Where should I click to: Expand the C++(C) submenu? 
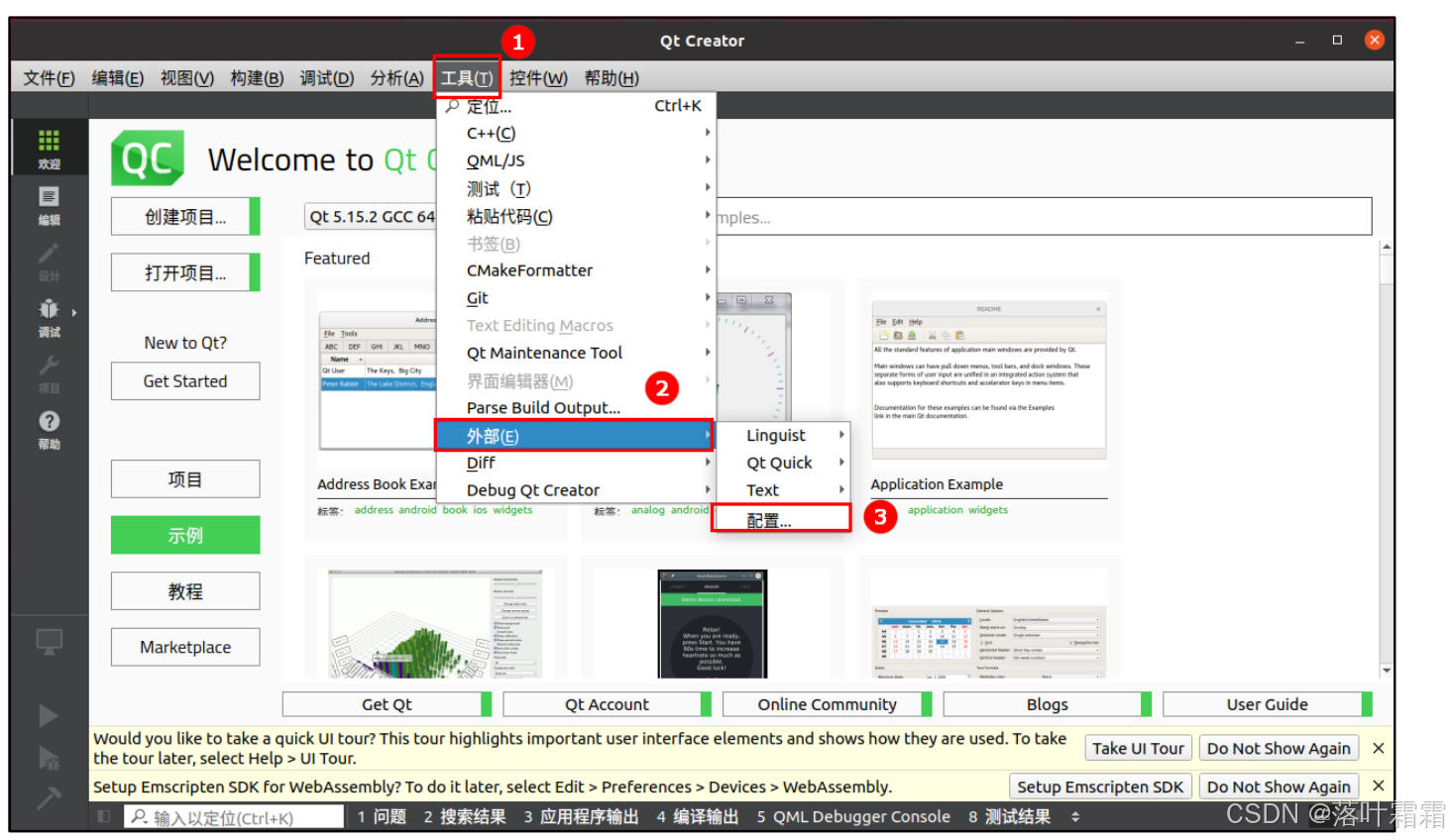pos(576,133)
